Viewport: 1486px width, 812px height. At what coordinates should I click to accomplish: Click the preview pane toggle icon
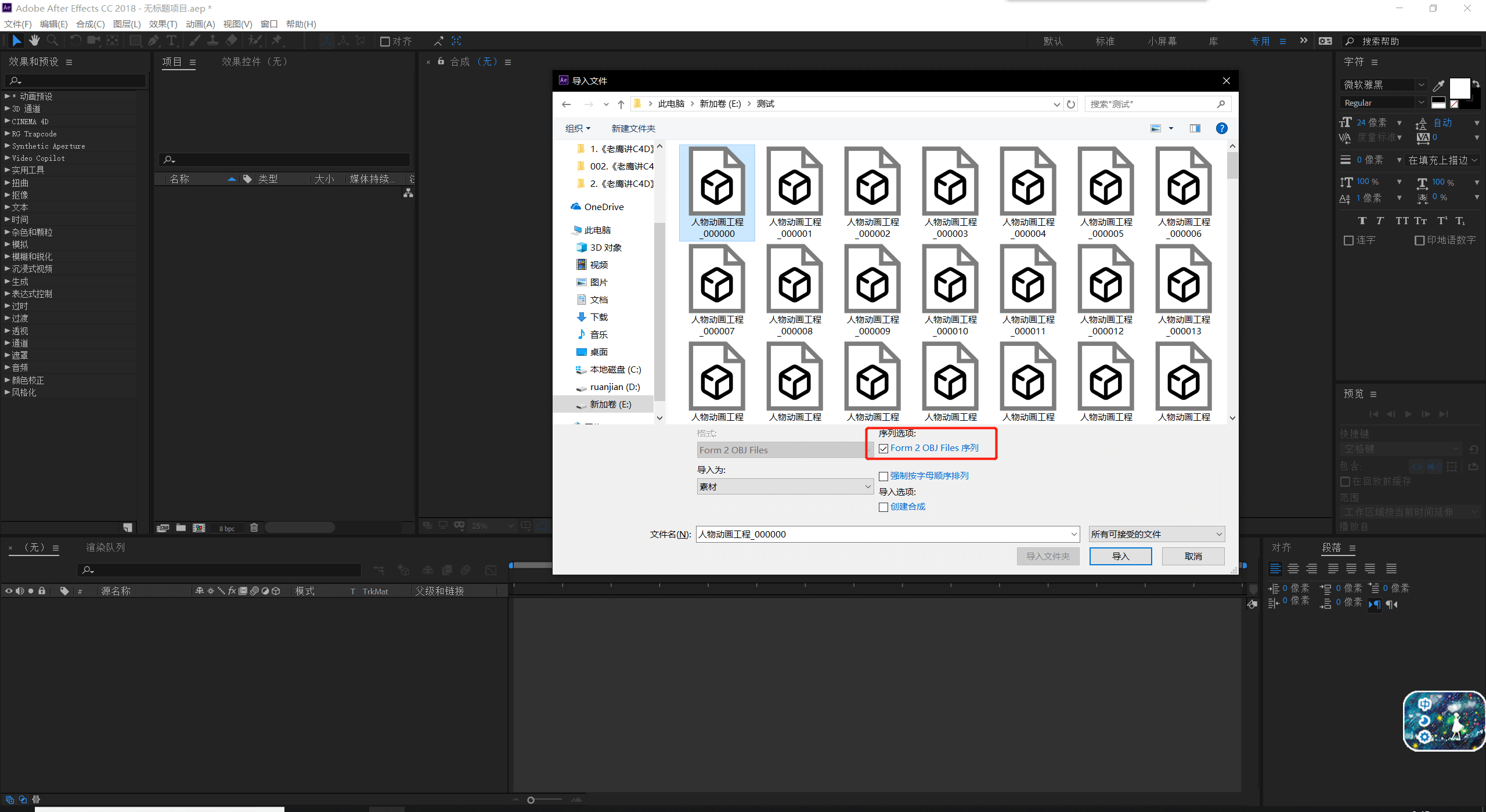coord(1195,128)
